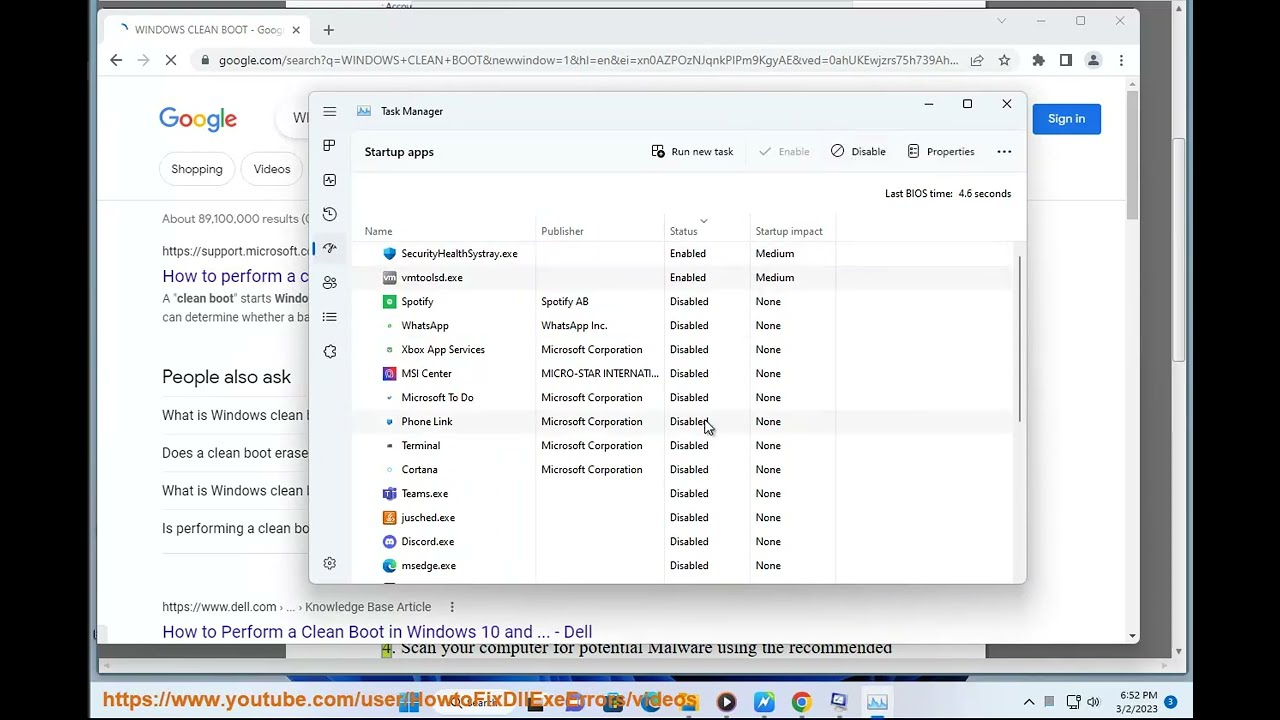
Task: Open Dell clean boot search result
Action: coord(377,632)
